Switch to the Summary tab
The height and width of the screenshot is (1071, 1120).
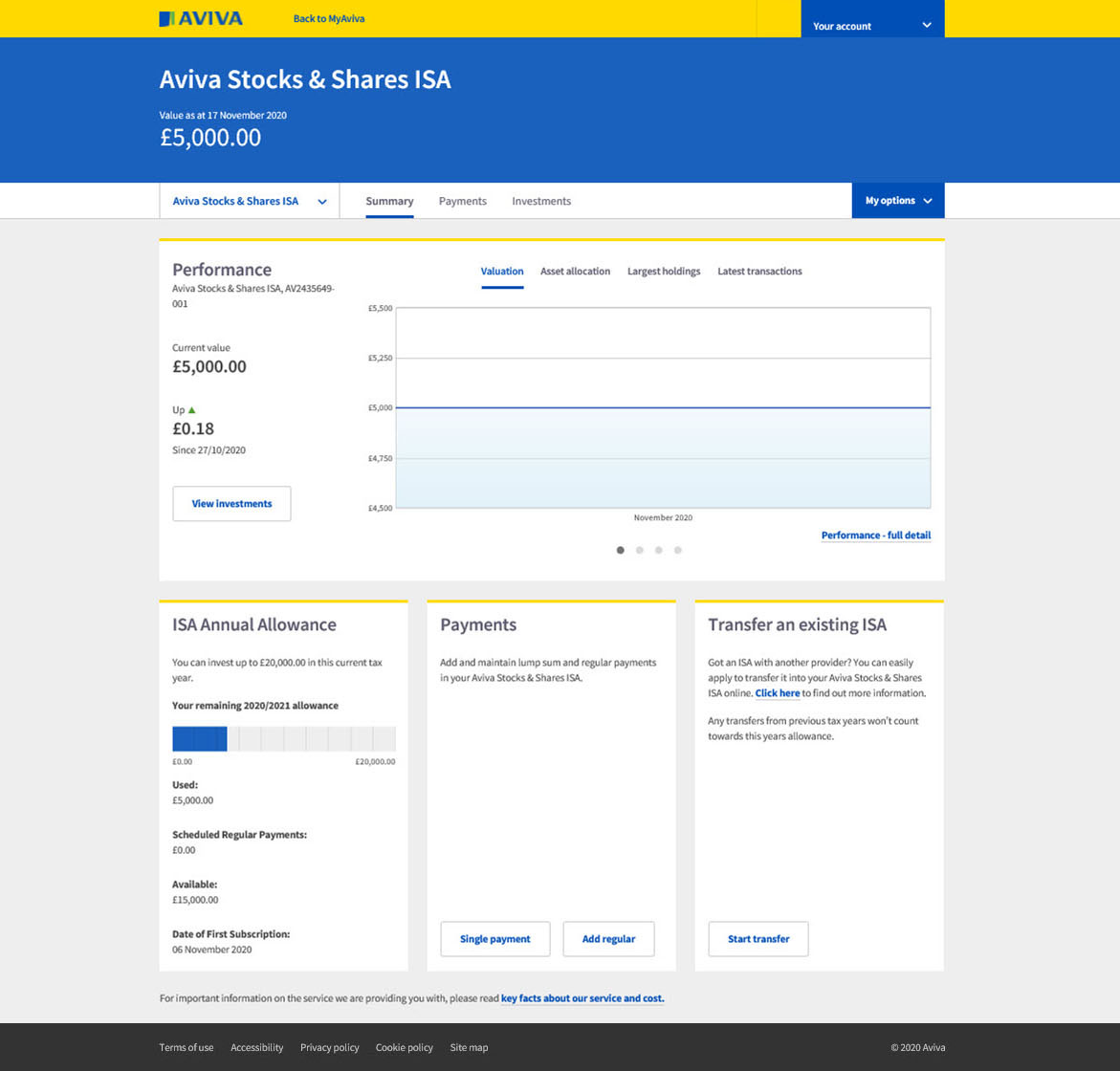coord(389,202)
